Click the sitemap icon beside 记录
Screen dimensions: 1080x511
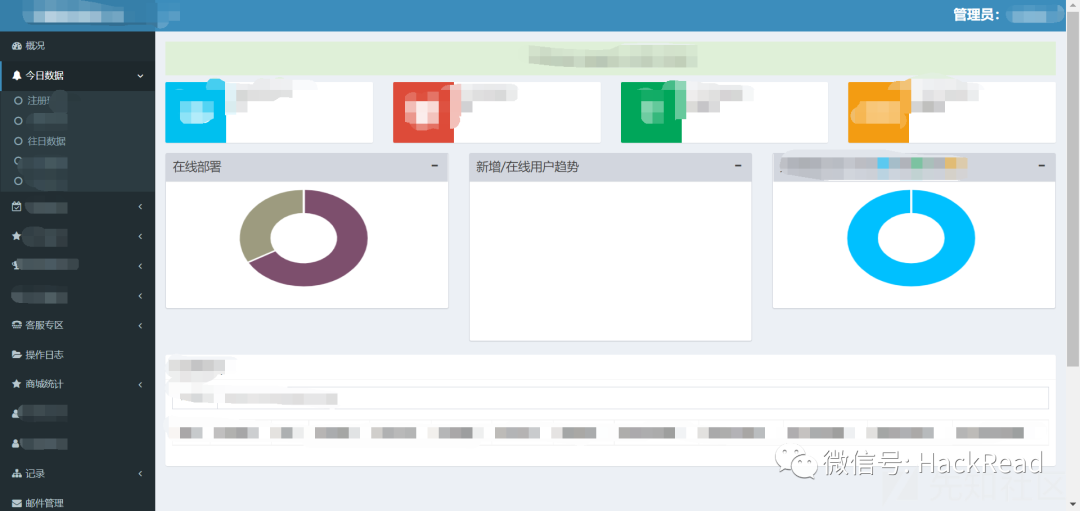click(x=17, y=473)
